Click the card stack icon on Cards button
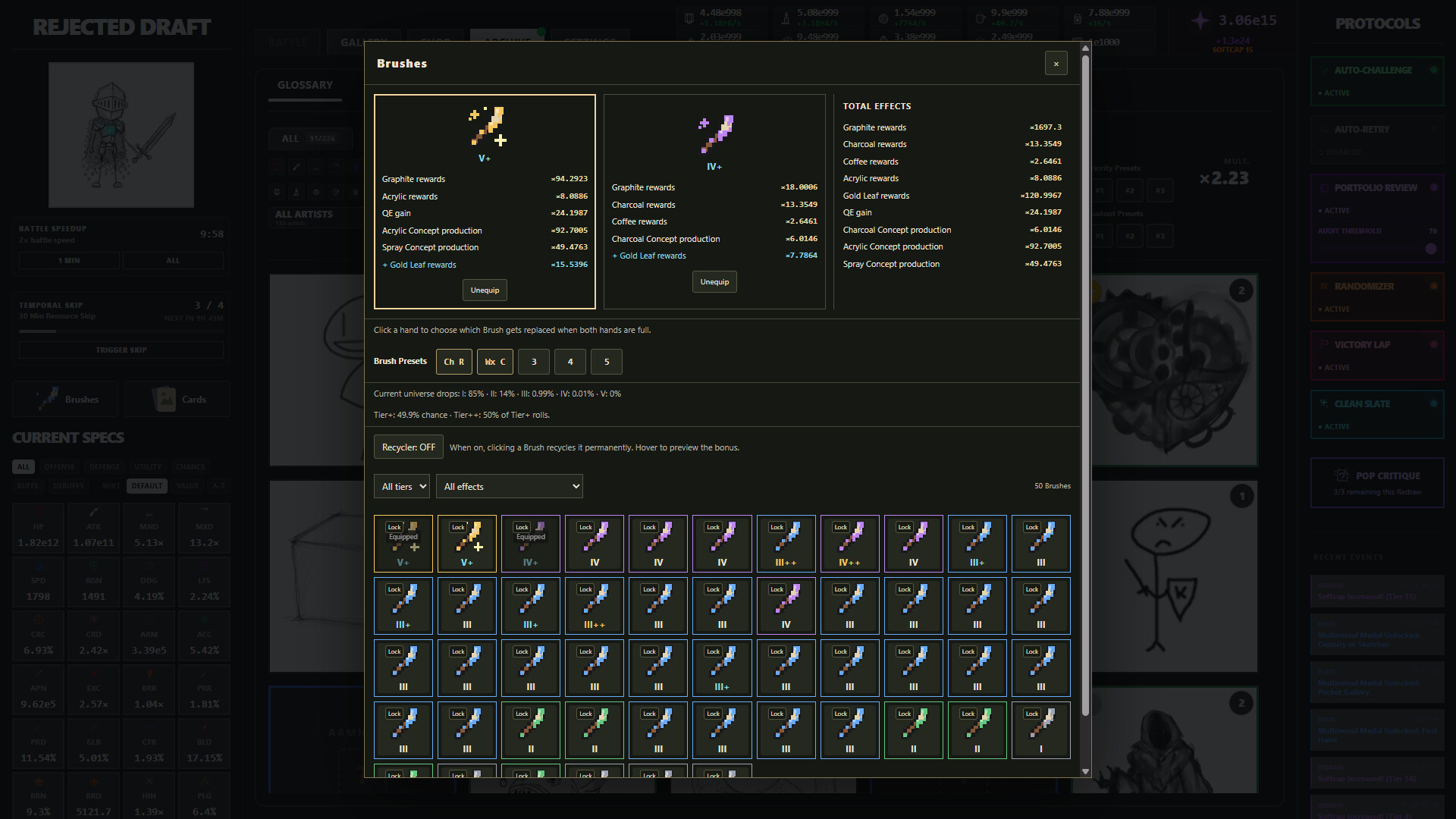1456x819 pixels. click(165, 399)
